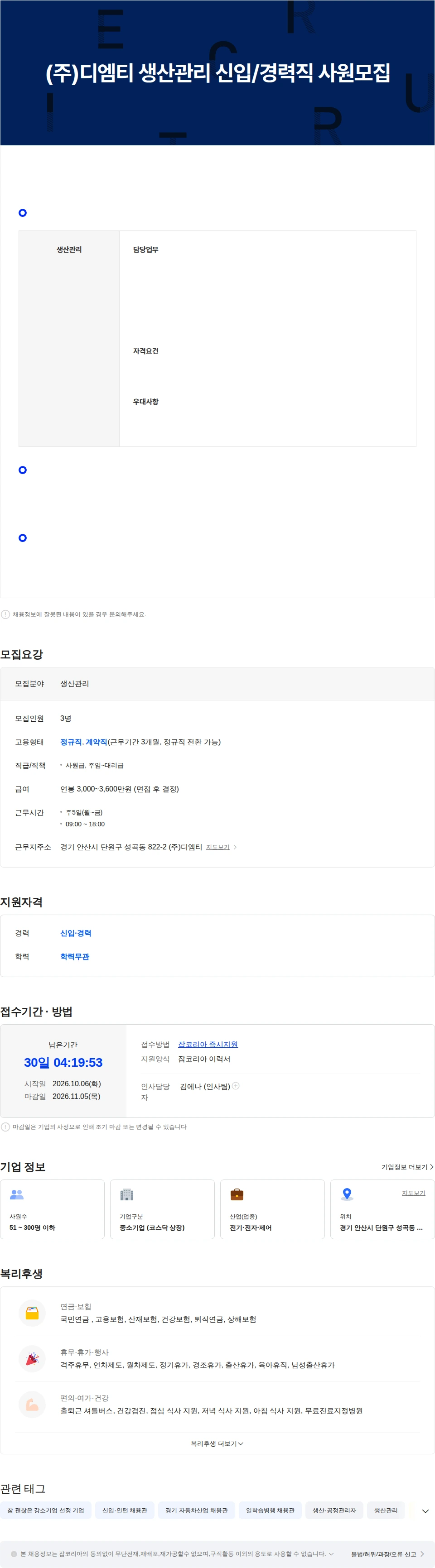The width and height of the screenshot is (435, 1568).
Task: Click the 우대사항 heading in the job table
Action: (x=145, y=402)
